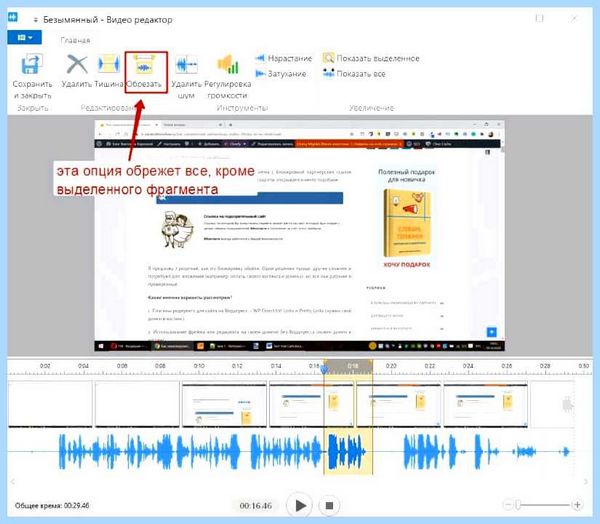Open Регулировка громкости volume adjustment
This screenshot has width=600, height=524.
[x=228, y=76]
